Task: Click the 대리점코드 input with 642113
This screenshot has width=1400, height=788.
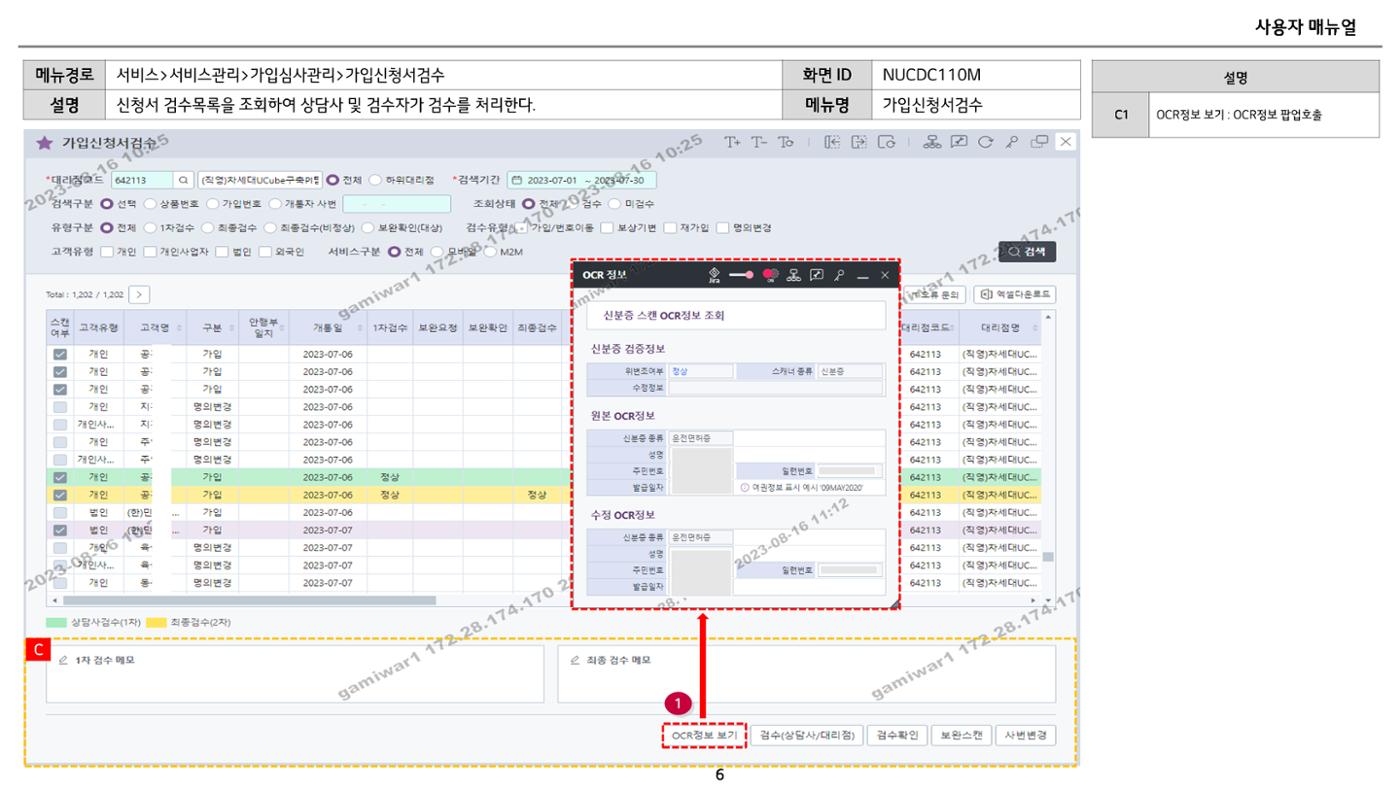Action: [x=141, y=181]
